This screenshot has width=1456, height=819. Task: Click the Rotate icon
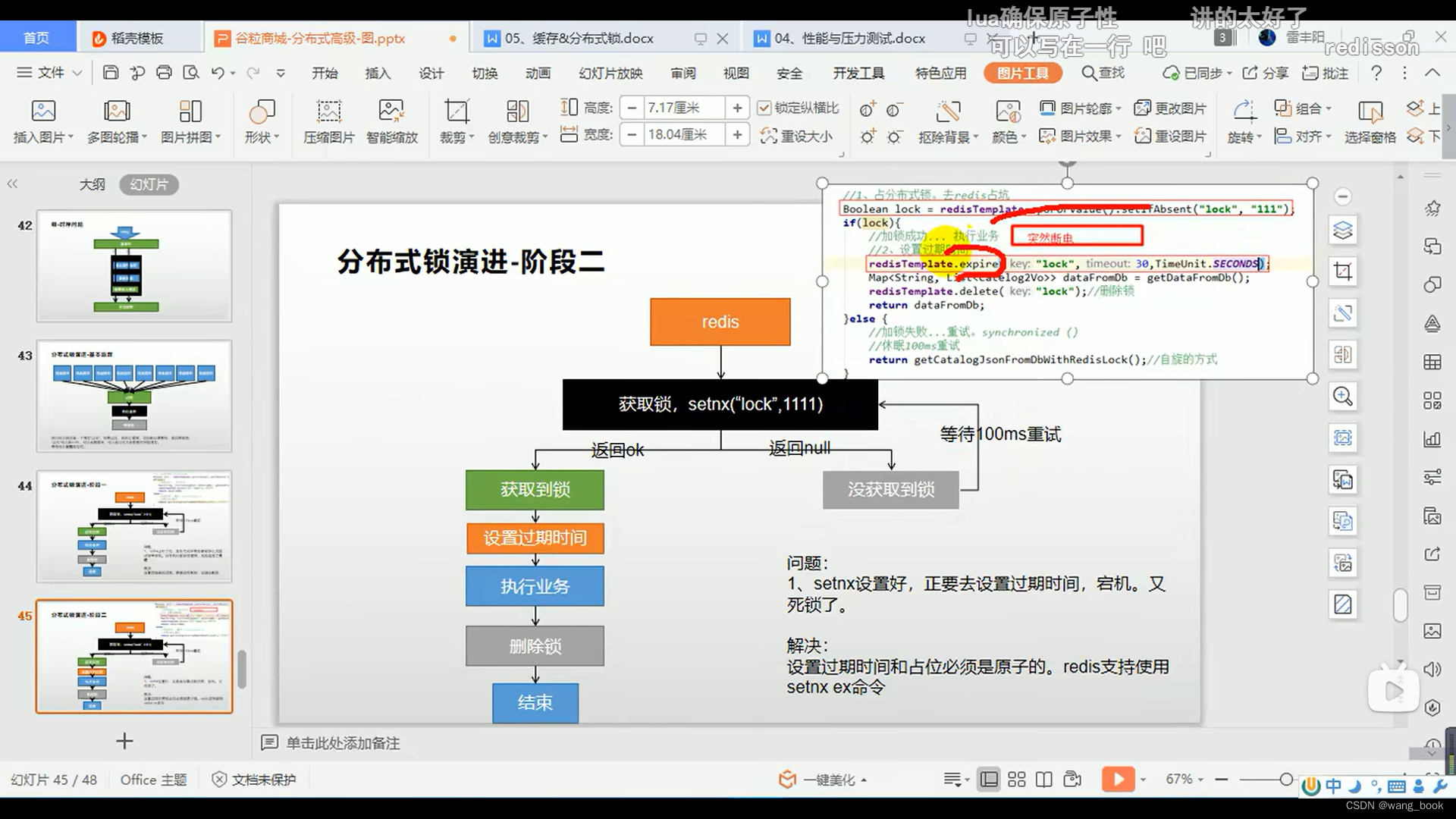pyautogui.click(x=1244, y=111)
